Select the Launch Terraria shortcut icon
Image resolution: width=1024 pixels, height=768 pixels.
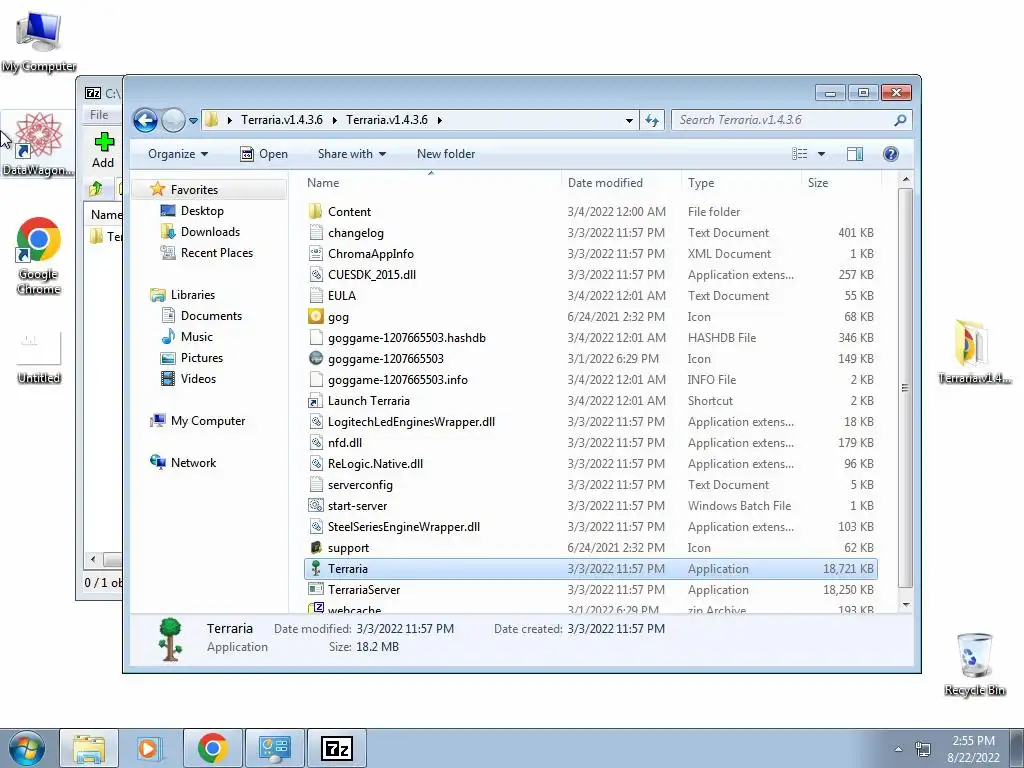[316, 401]
